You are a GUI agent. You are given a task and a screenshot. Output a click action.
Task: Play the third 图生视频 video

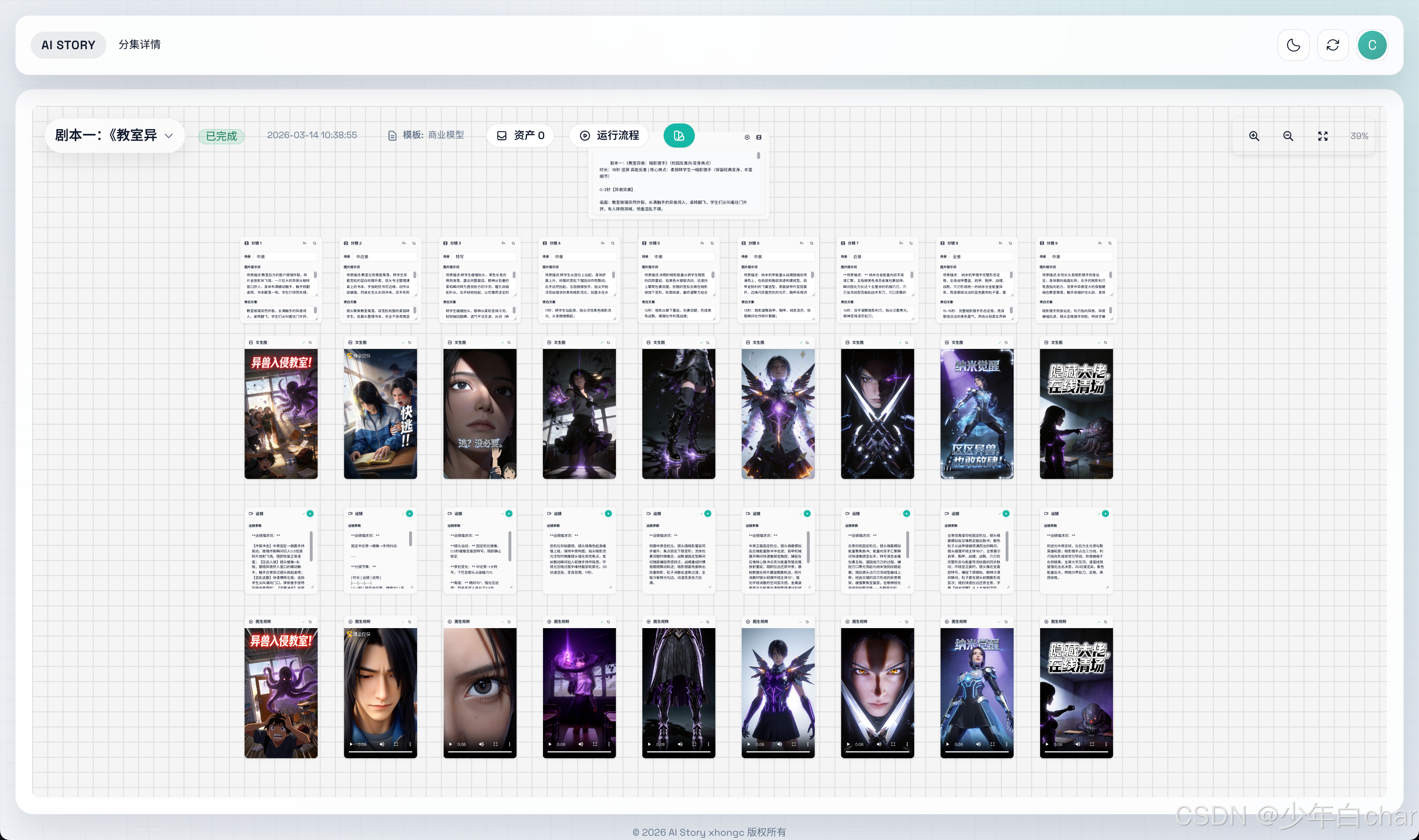(451, 744)
